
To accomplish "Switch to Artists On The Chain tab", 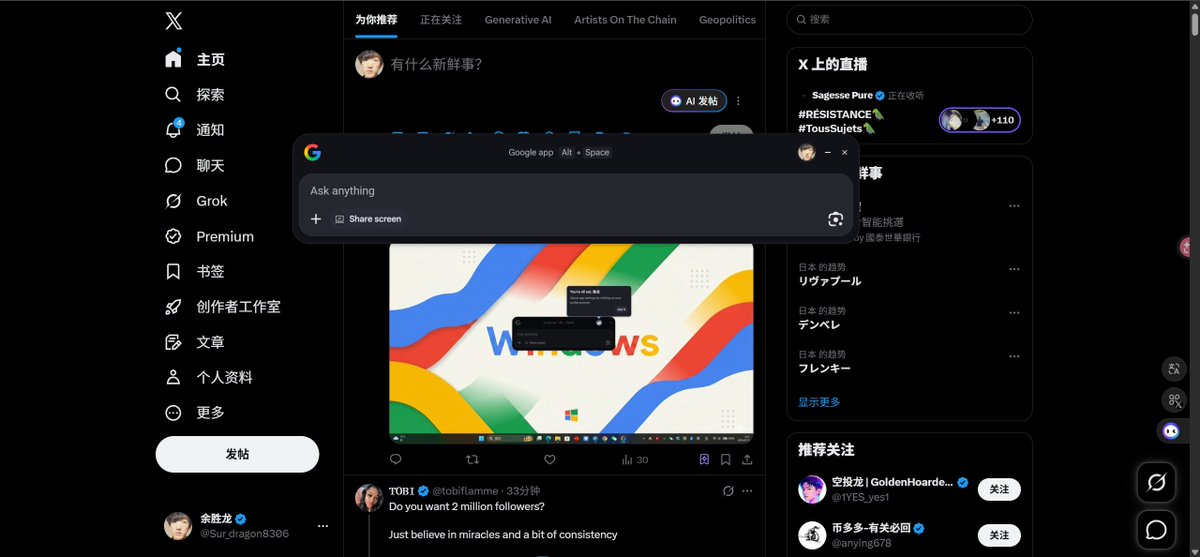I will click(x=625, y=19).
